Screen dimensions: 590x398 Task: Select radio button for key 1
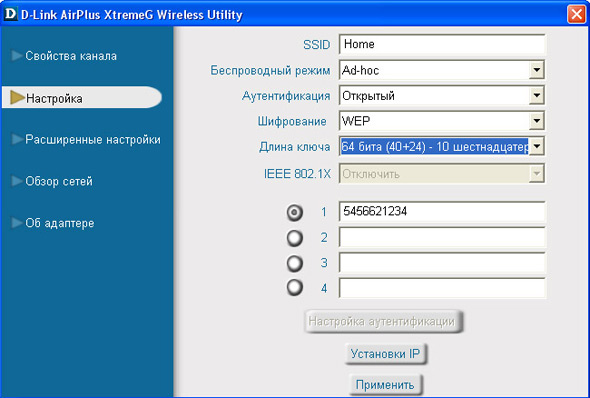pyautogui.click(x=295, y=213)
